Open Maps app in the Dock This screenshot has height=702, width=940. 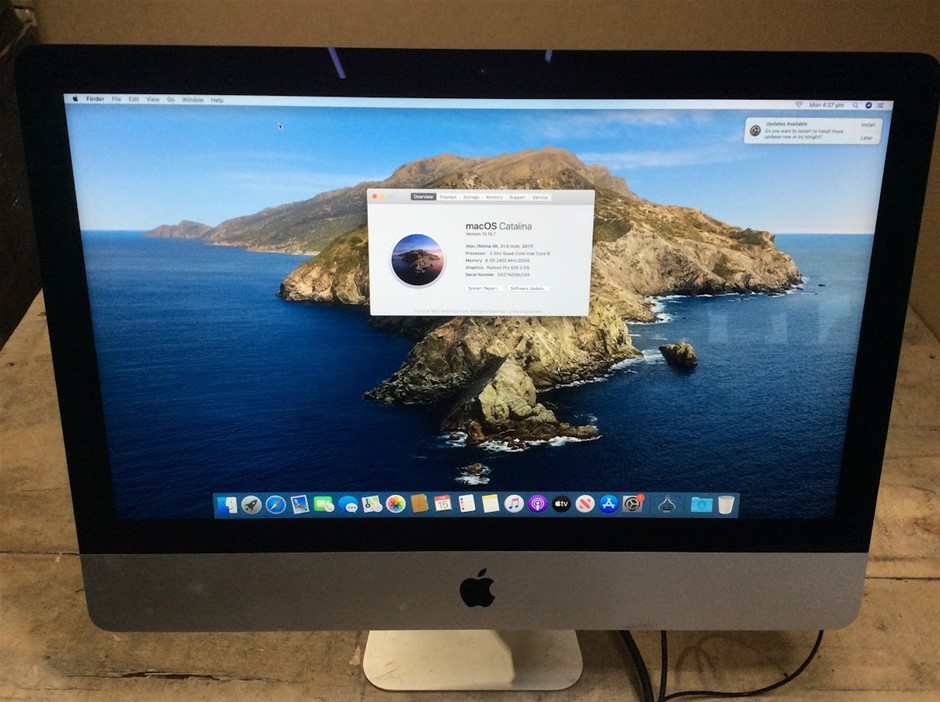tap(372, 504)
